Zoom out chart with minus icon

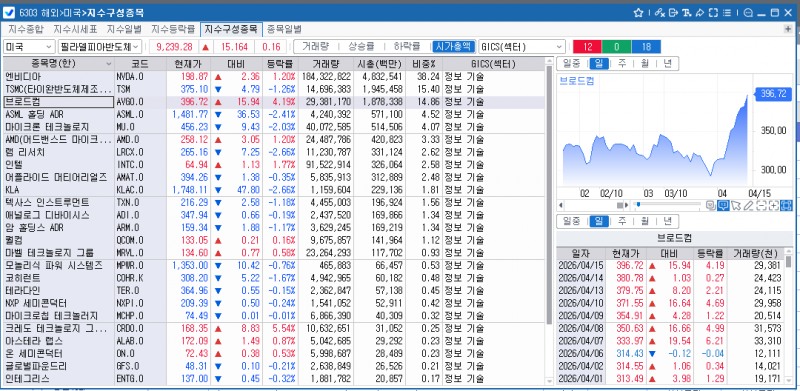click(761, 205)
